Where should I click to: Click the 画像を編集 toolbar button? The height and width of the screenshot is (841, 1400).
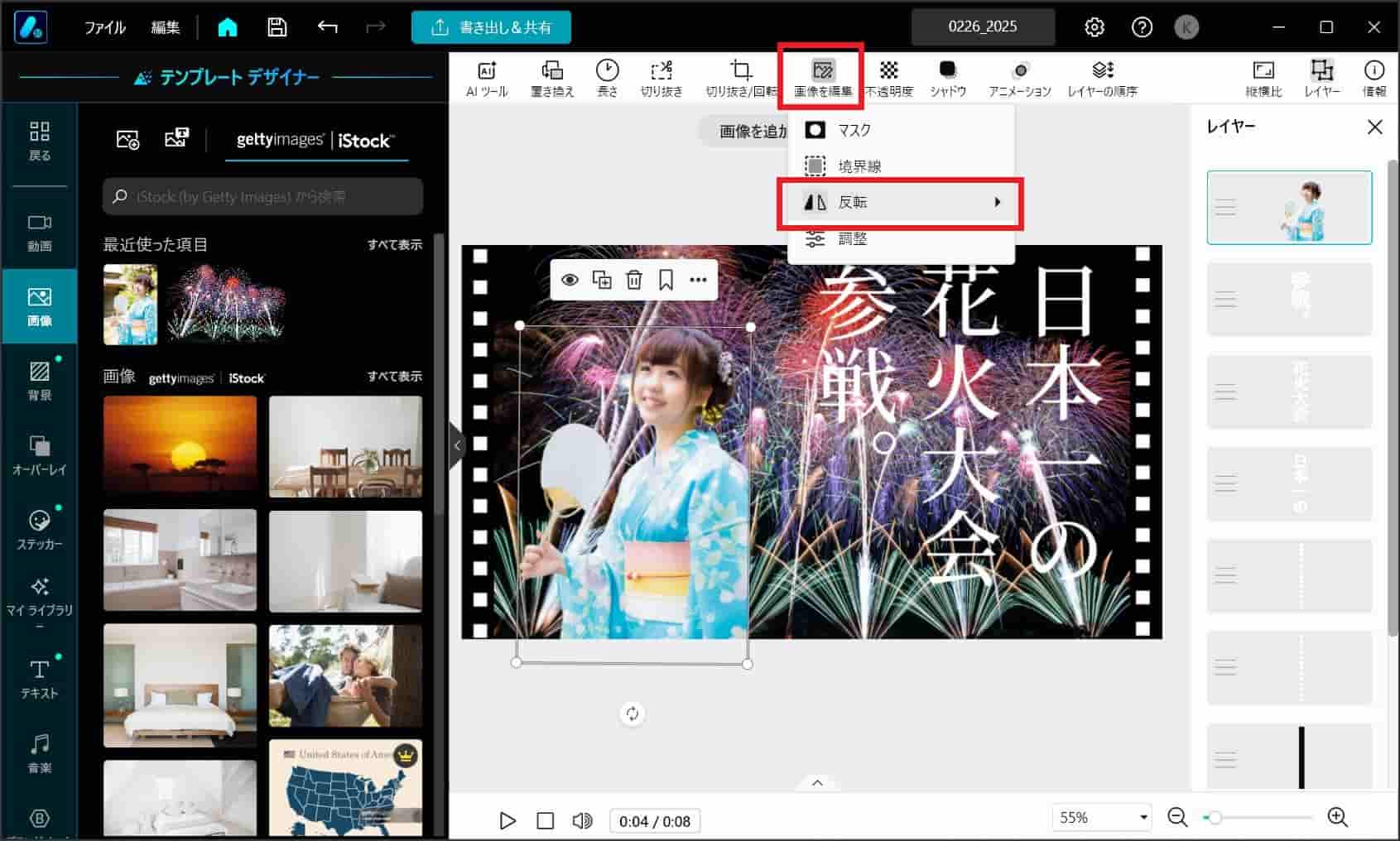point(822,79)
